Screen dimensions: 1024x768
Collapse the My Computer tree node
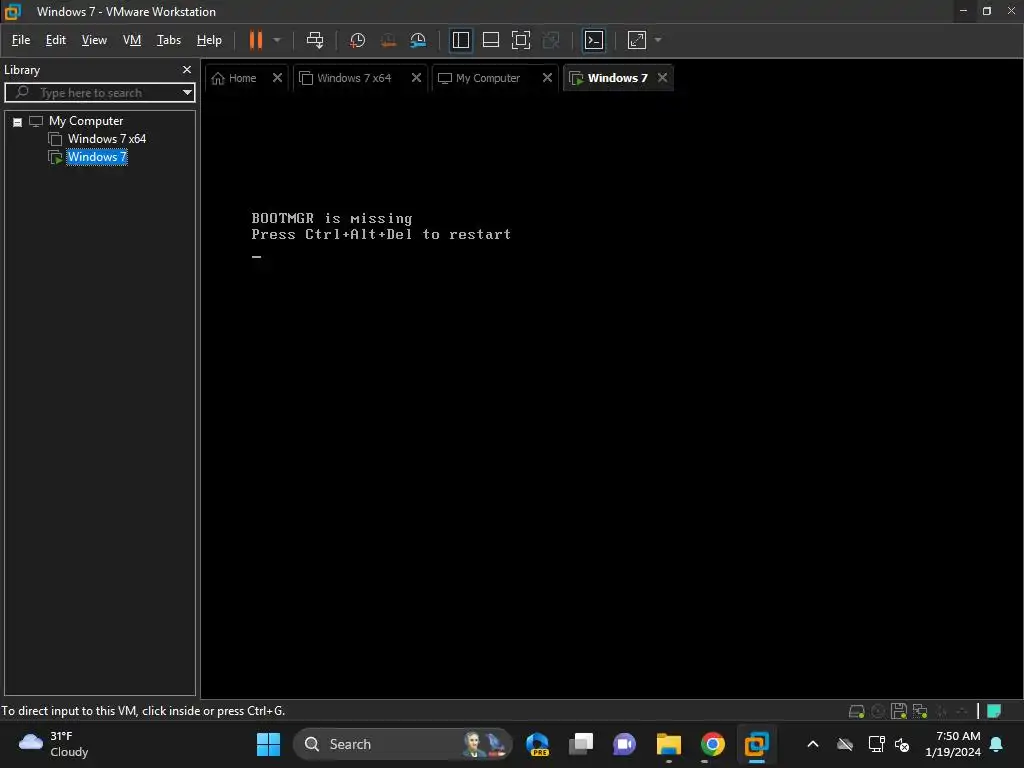pyautogui.click(x=18, y=121)
